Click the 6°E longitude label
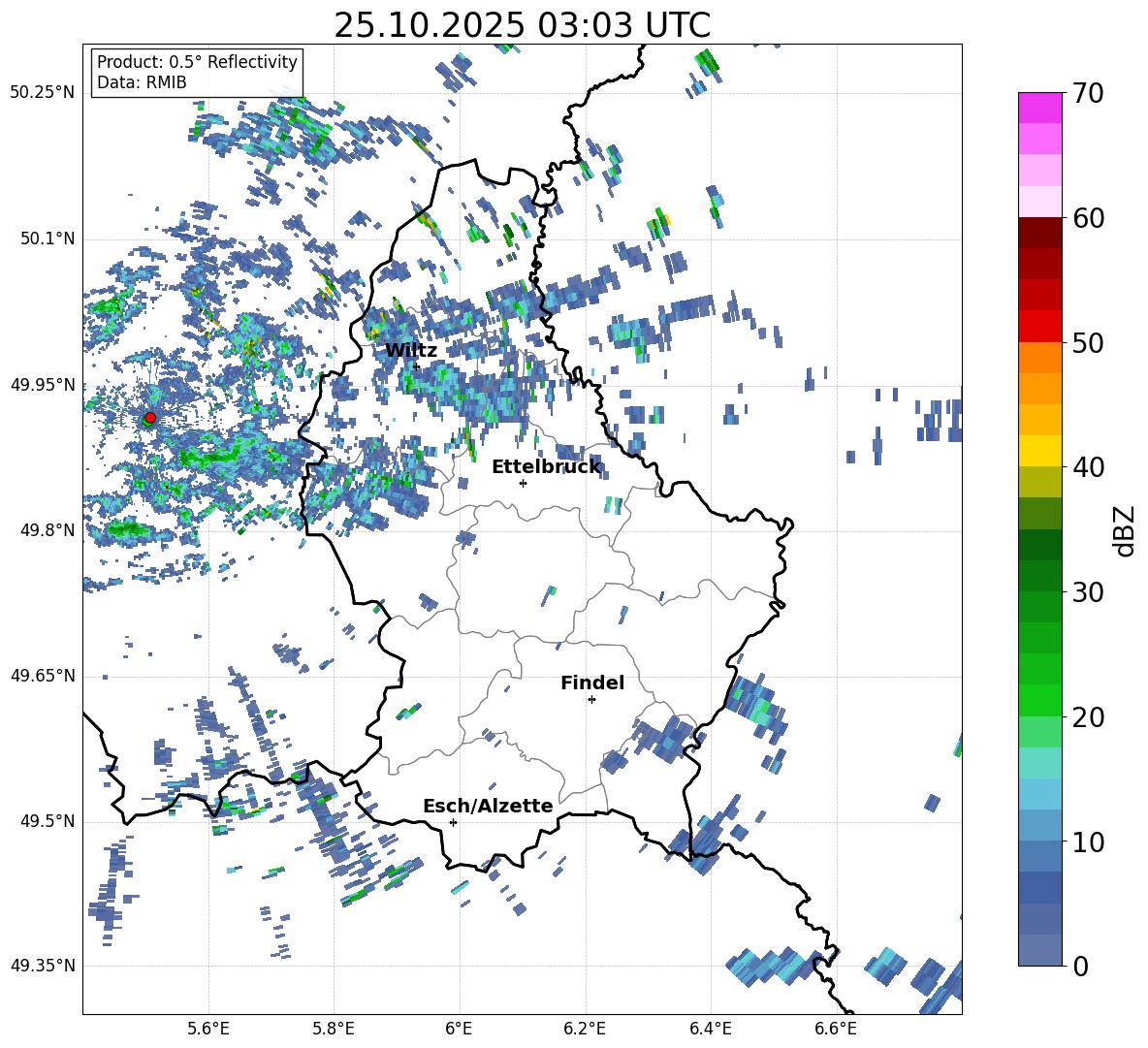This screenshot has height=1048, width=1148. pyautogui.click(x=459, y=1029)
